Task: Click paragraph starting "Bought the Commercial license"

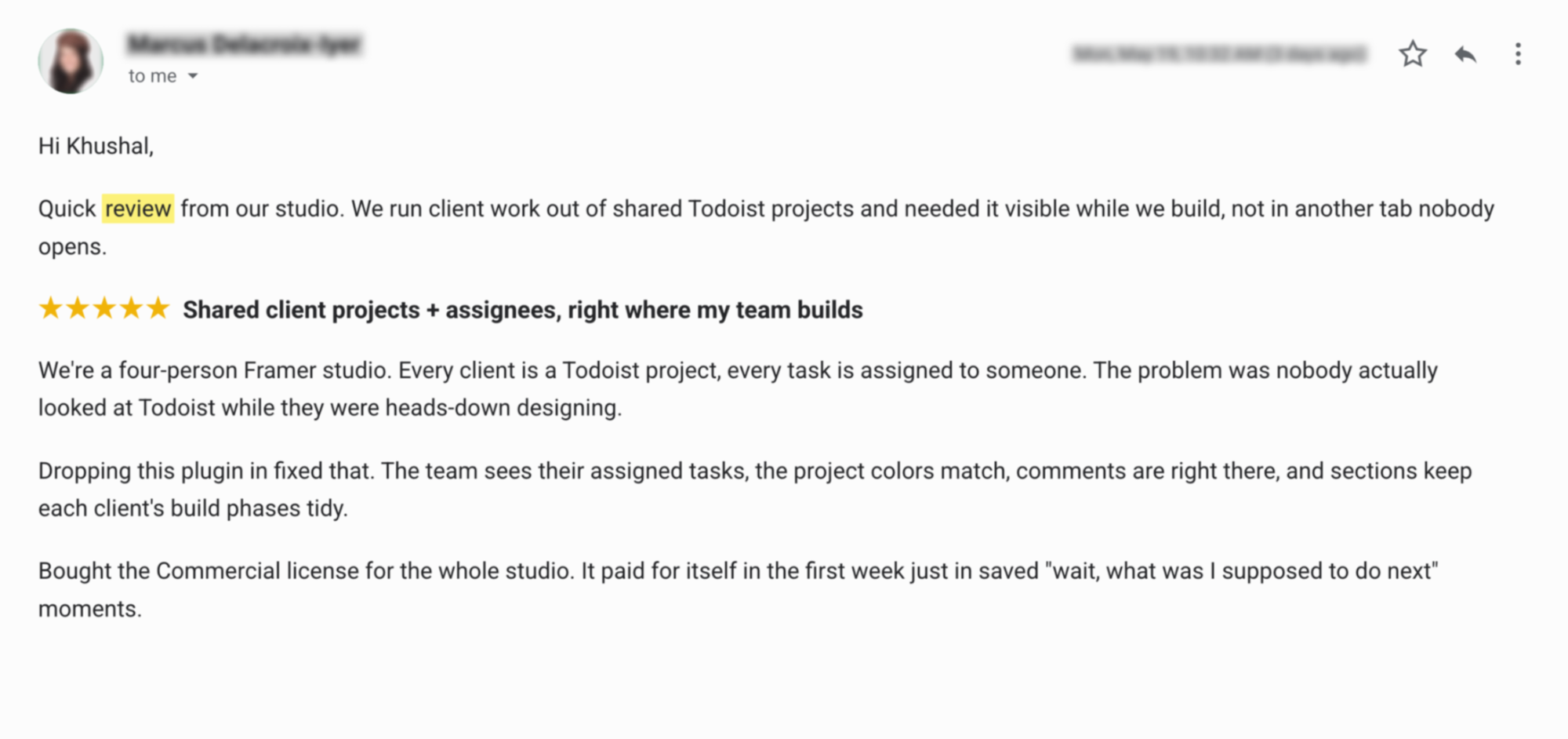Action: 739,590
